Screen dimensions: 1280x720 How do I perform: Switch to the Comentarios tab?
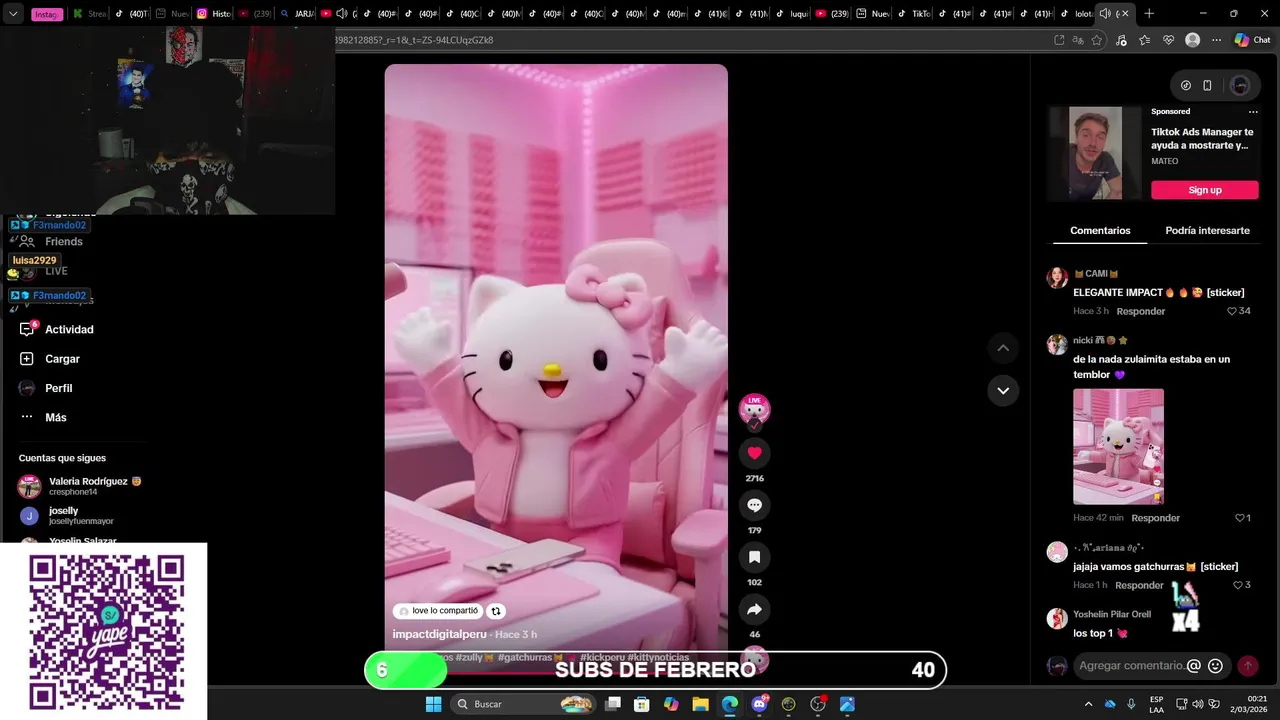point(1100,230)
